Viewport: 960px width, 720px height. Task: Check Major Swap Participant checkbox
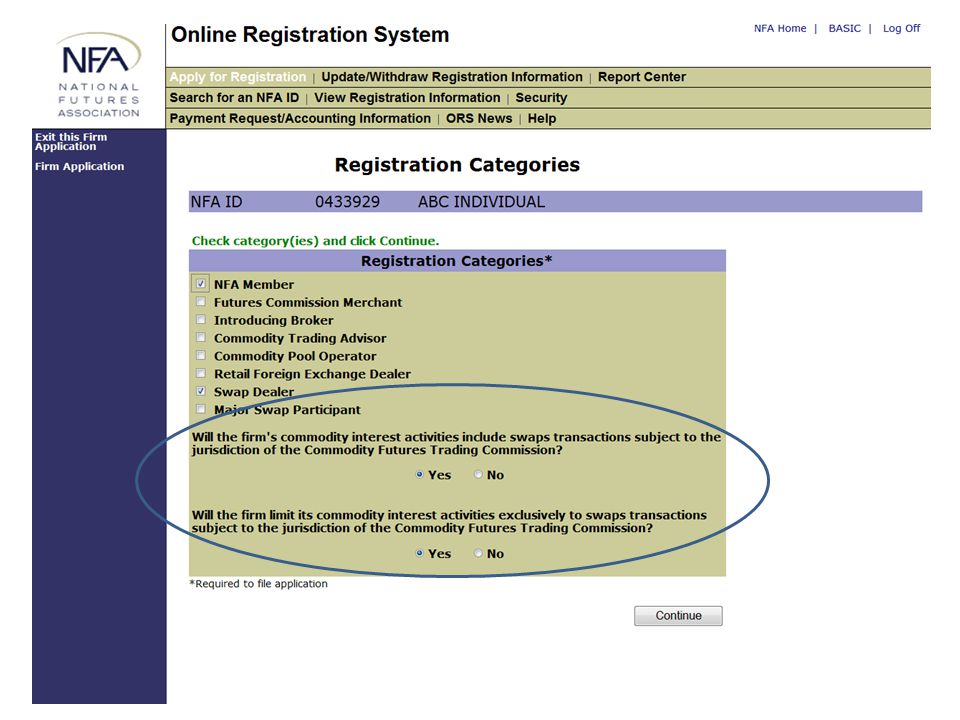pos(201,408)
